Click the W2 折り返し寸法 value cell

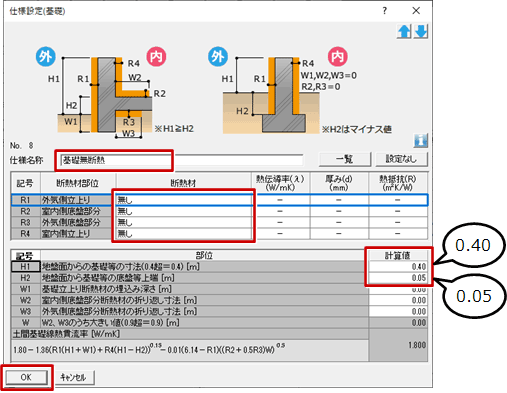point(398,300)
